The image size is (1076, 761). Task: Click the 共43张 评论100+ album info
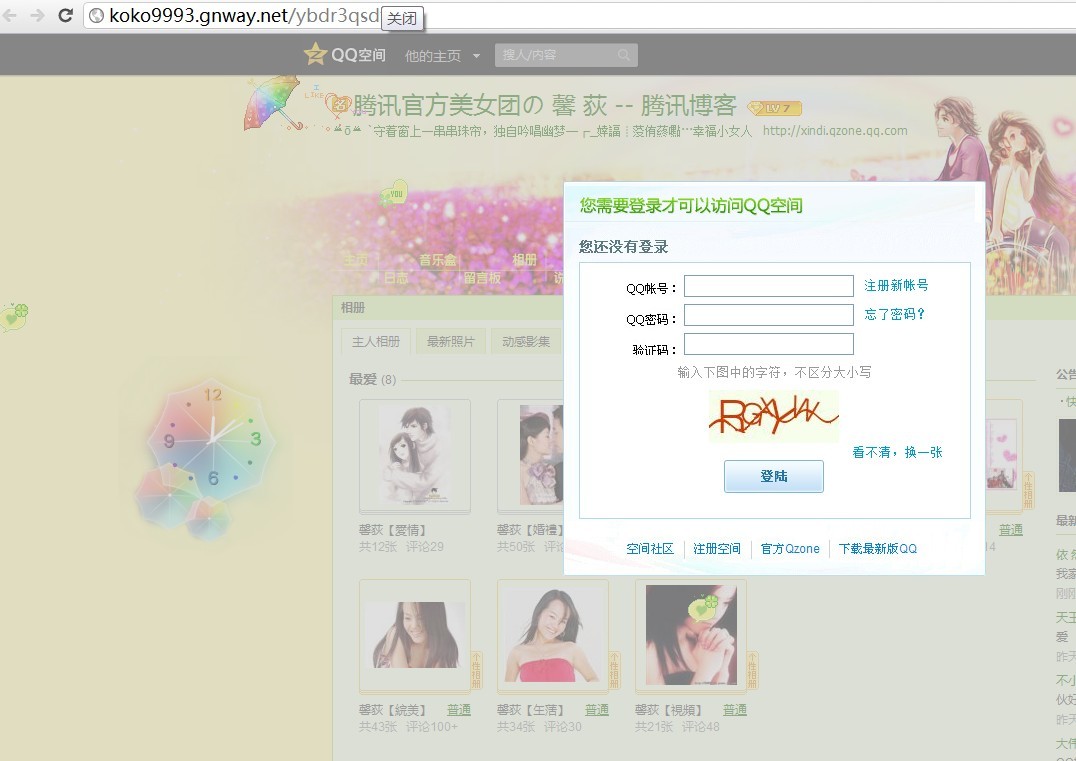408,726
